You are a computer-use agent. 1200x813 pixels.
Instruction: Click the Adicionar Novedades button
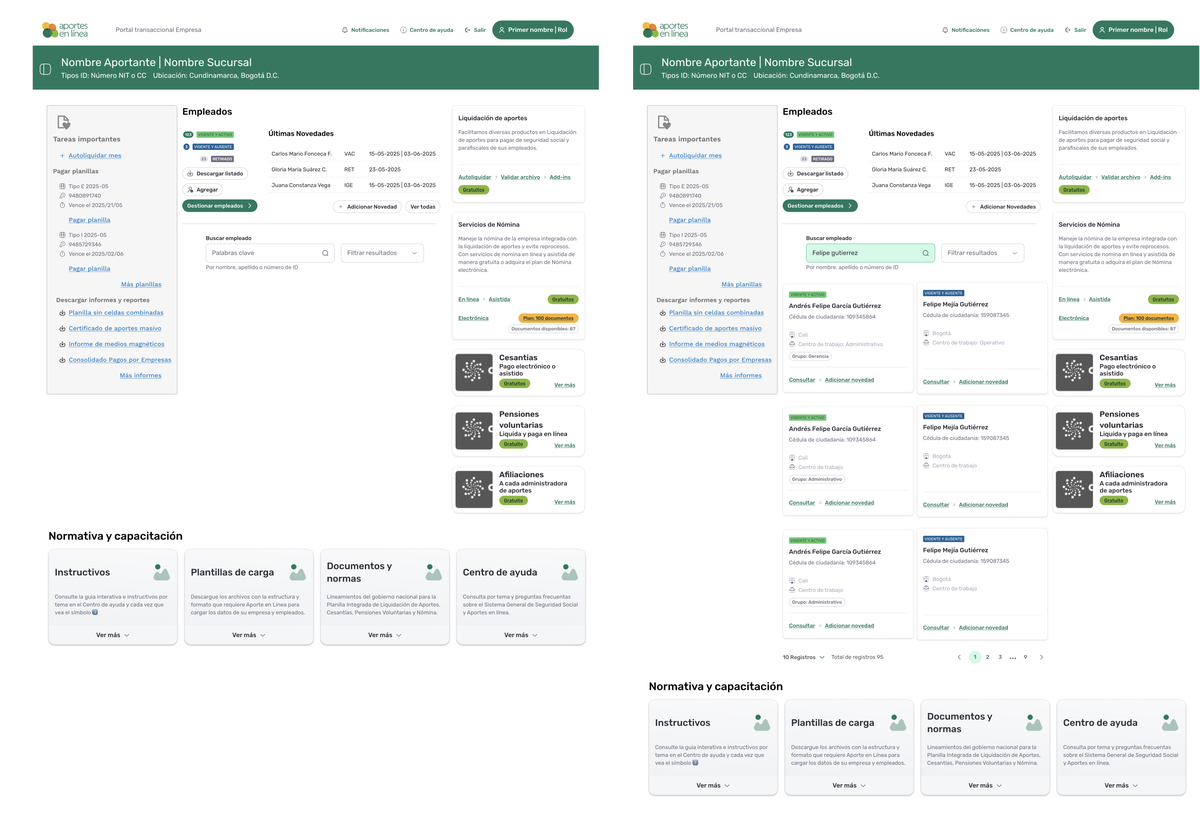(1003, 207)
